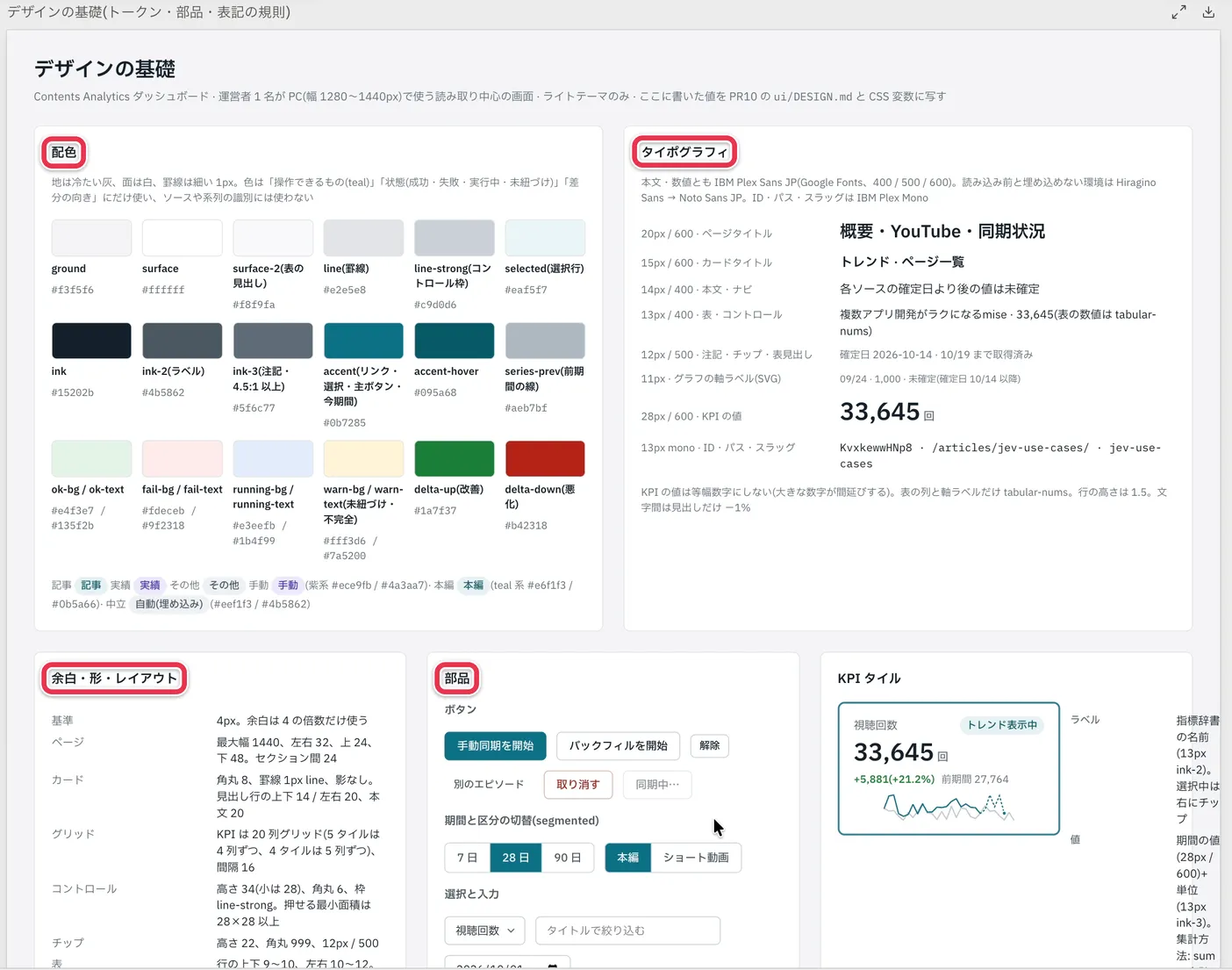Select the 90日 period segment
Screen dimensions: 1232x970
tap(568, 858)
